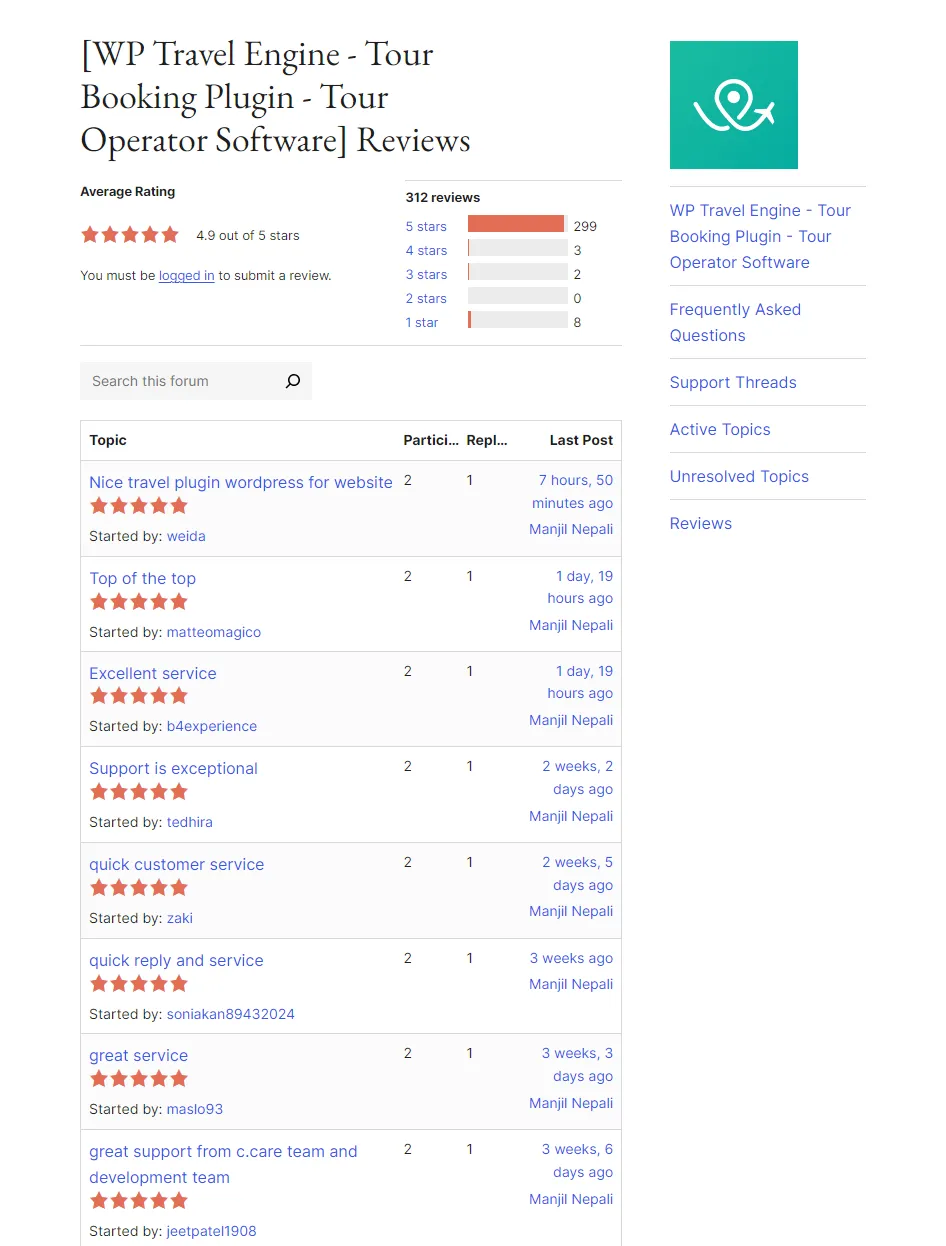Click the 312 reviews count text
Viewport: 946px width, 1246px height.
[x=443, y=197]
